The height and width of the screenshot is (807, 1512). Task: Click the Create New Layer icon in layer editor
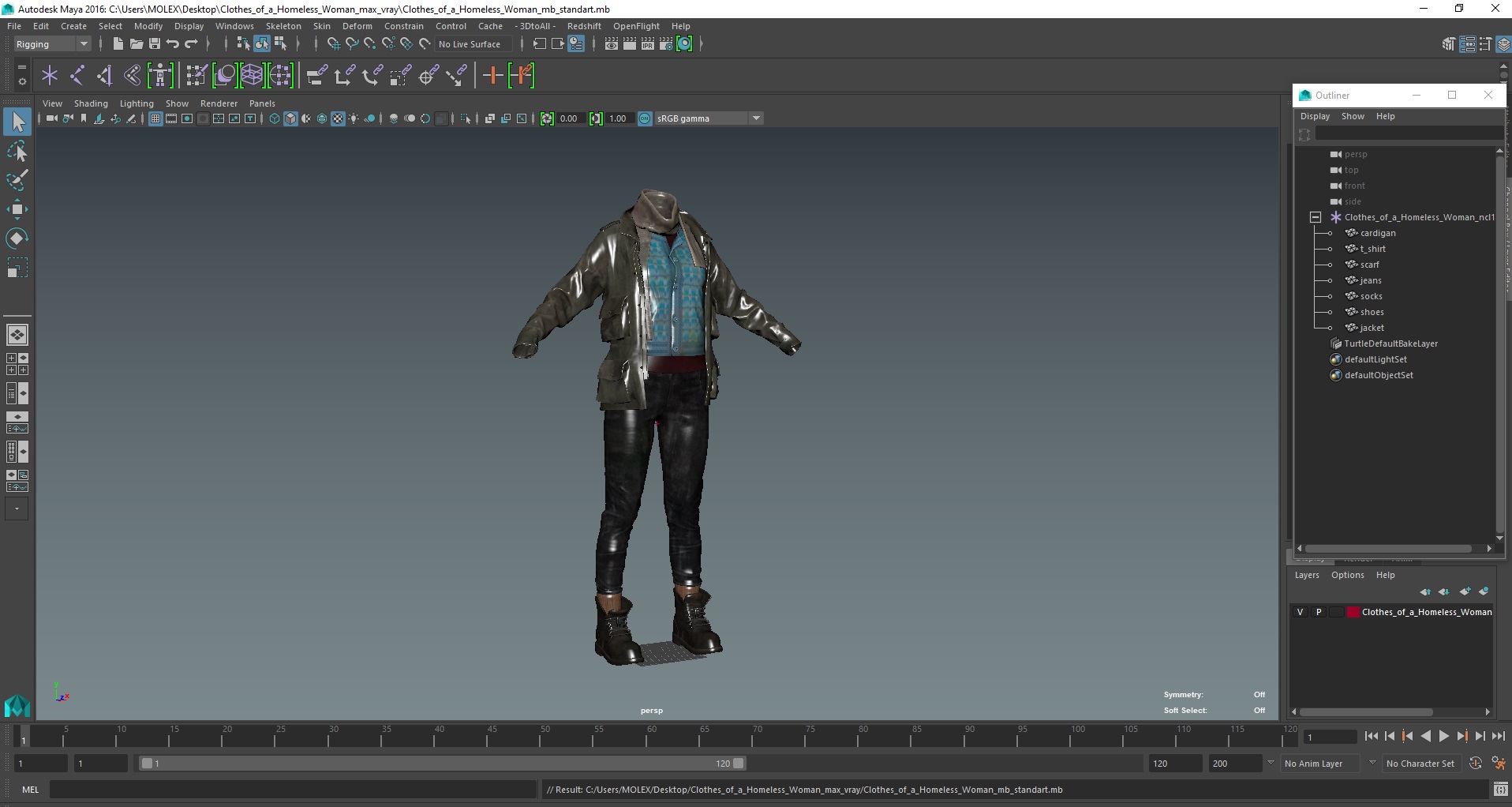(x=1465, y=591)
